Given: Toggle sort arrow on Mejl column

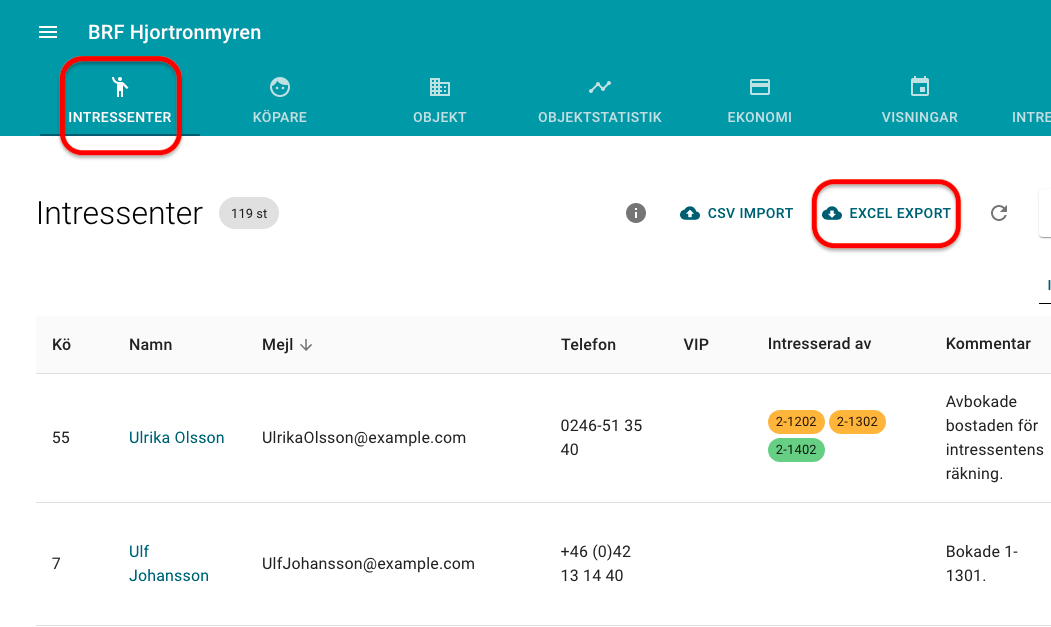Looking at the screenshot, I should (x=307, y=345).
